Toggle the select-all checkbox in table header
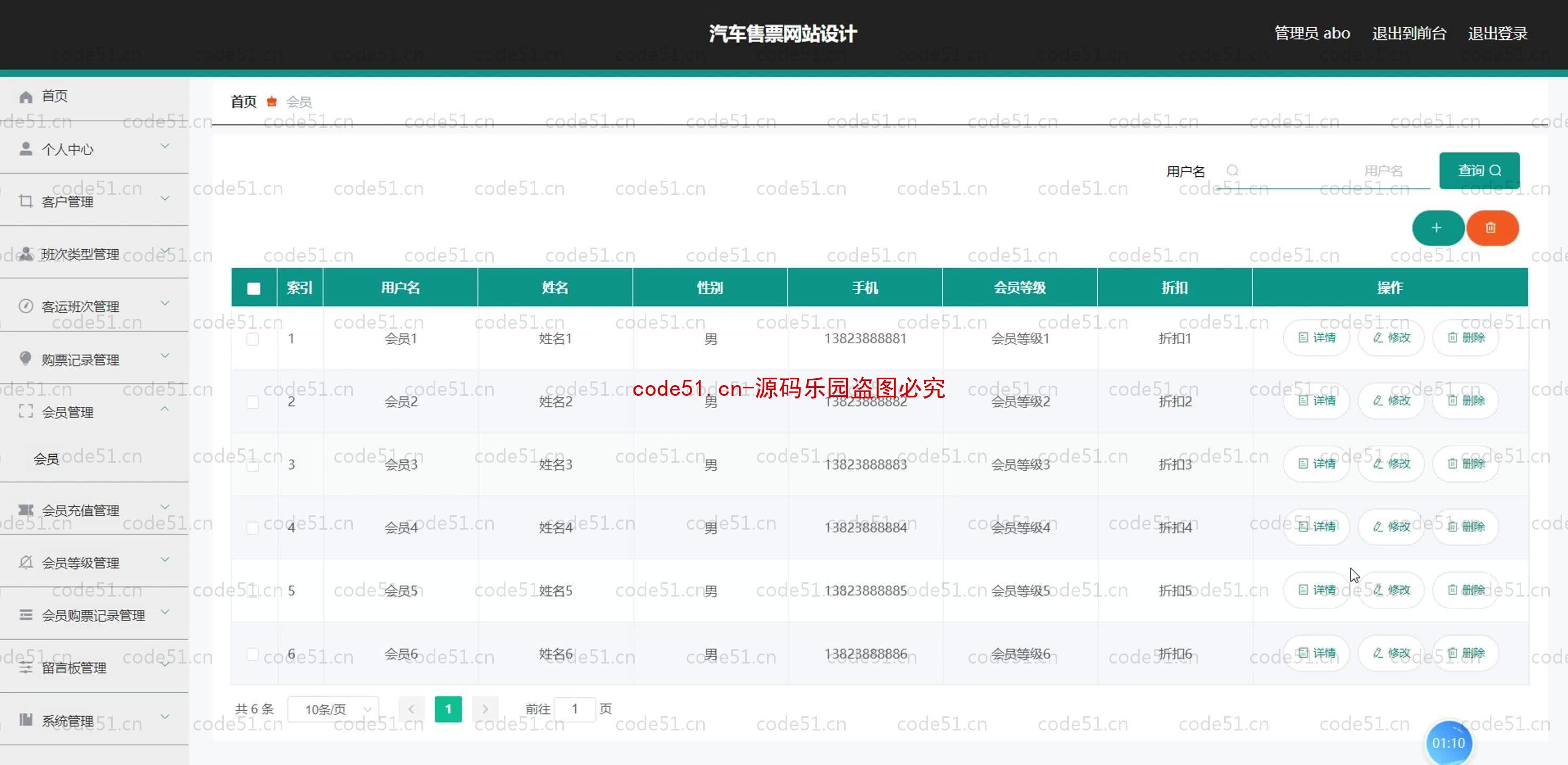1568x765 pixels. 254,288
